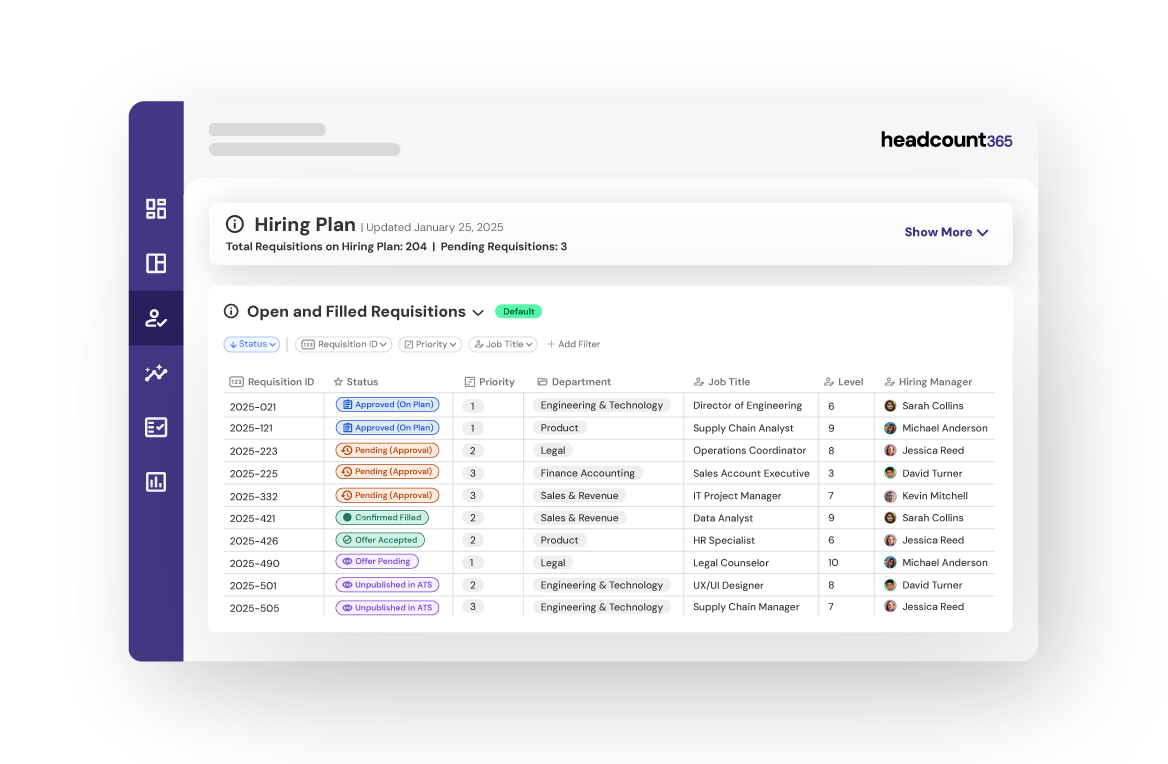Open the Priority filter dropdown
Image resolution: width=1168 pixels, height=764 pixels.
(429, 344)
